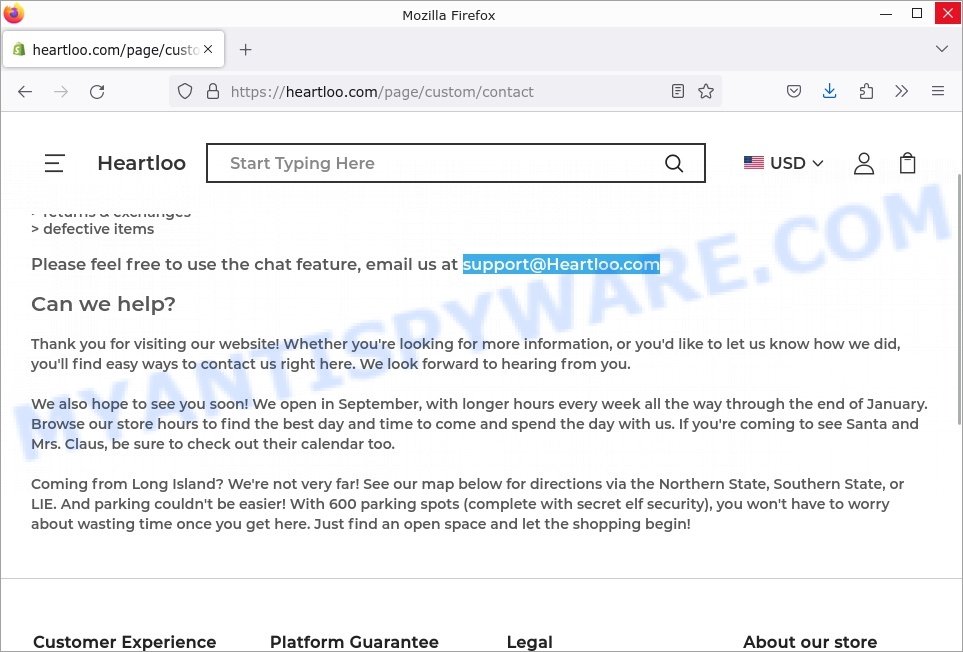
Task: Click the greyed-out forward arrow
Action: pyautogui.click(x=61, y=92)
